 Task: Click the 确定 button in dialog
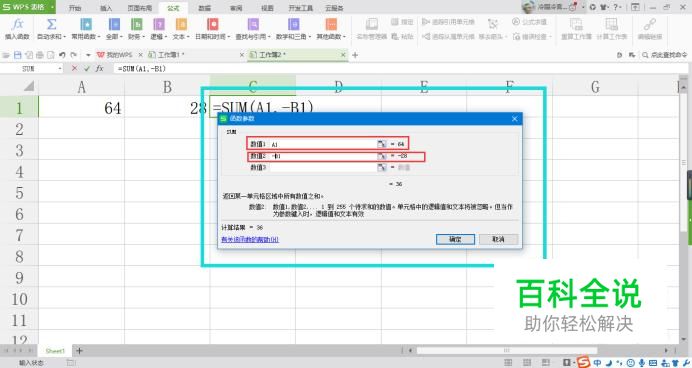click(455, 239)
